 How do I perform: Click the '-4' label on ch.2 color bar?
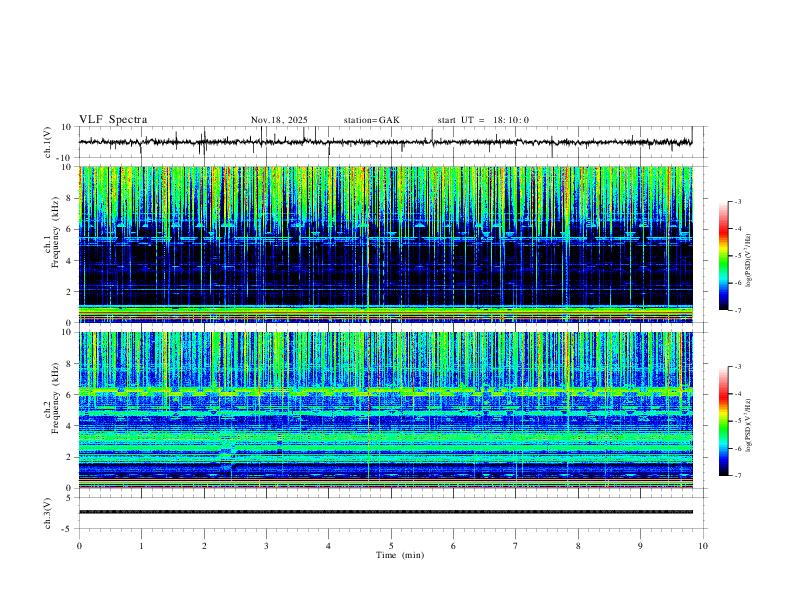(x=737, y=394)
